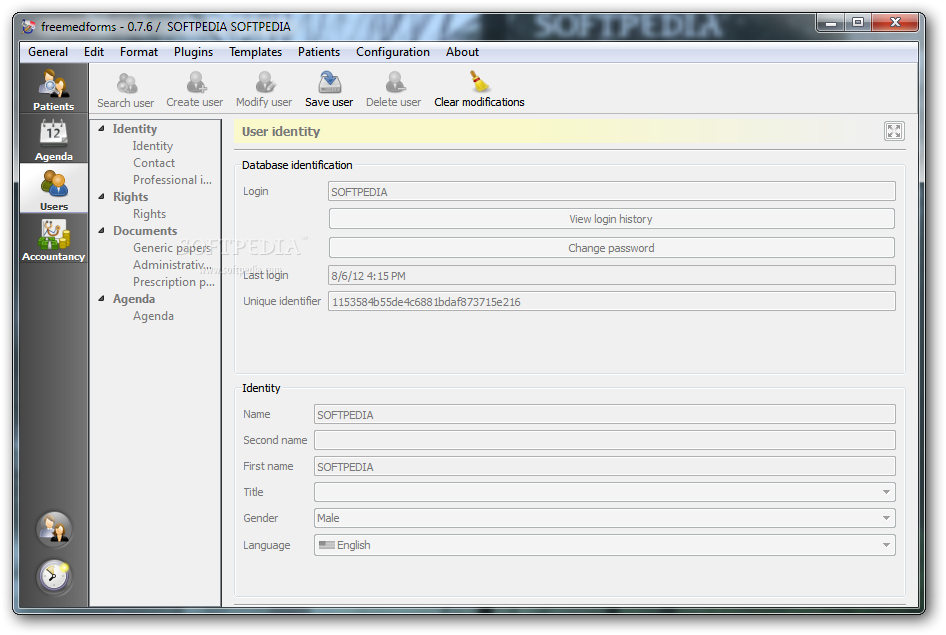Open the Format menu

click(139, 52)
